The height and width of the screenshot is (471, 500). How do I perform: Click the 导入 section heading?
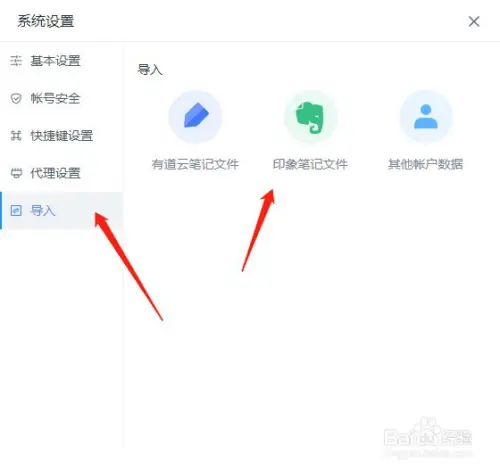[x=150, y=70]
